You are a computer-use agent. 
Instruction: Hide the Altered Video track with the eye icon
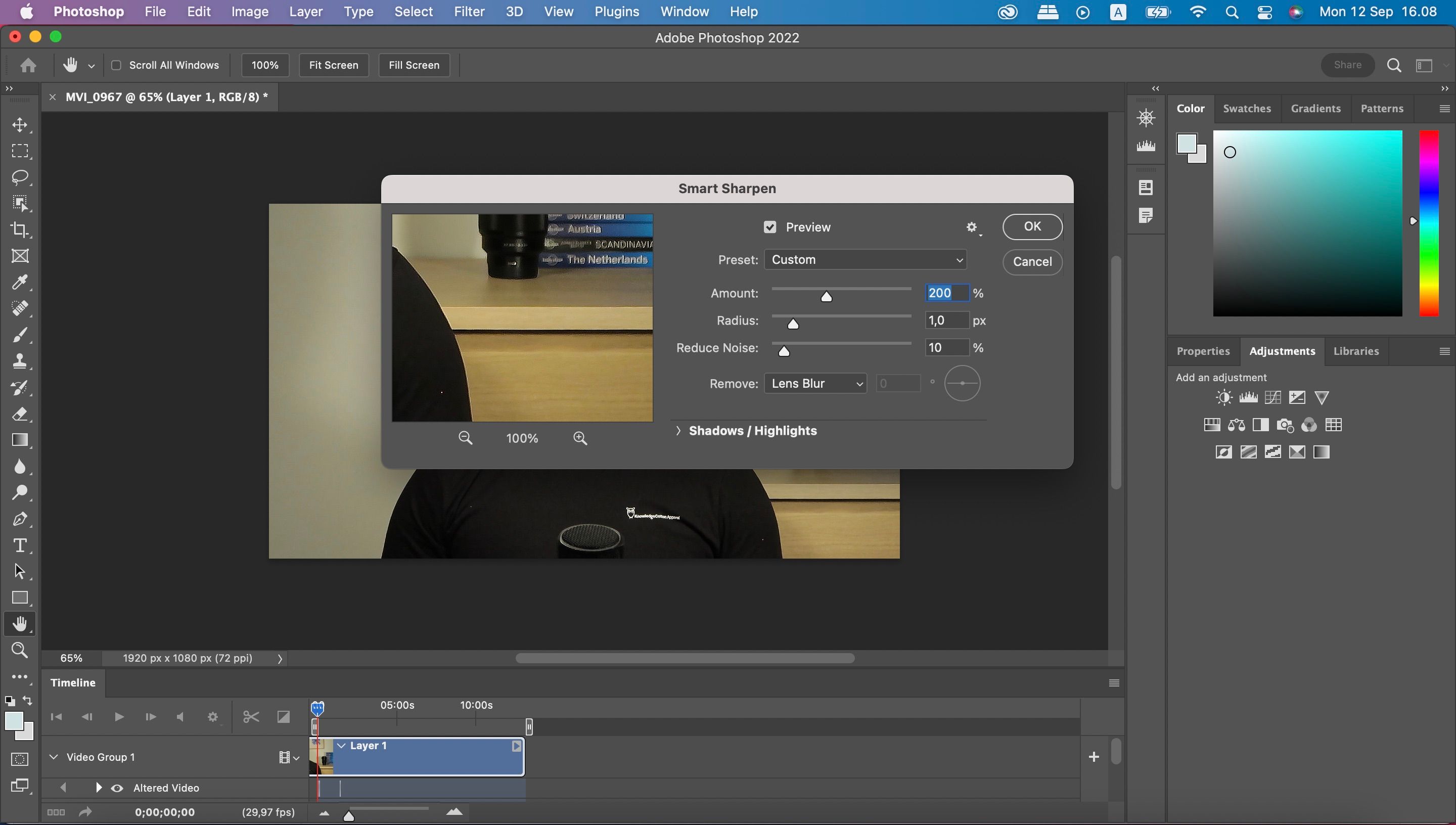(117, 788)
